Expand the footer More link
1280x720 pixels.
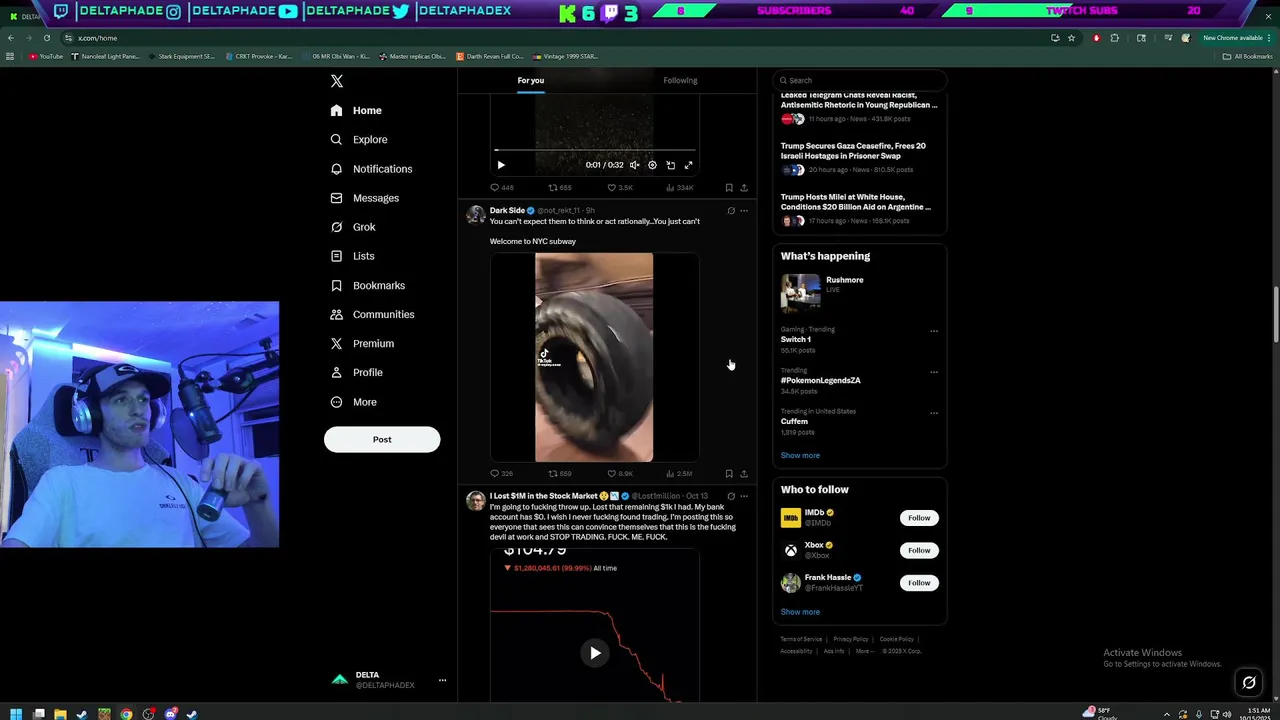click(x=863, y=651)
